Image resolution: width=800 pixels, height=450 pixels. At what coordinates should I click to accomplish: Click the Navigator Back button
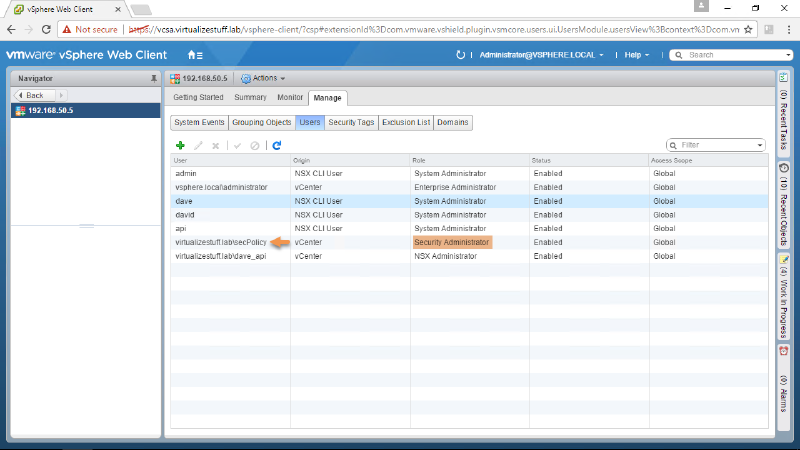pos(34,95)
